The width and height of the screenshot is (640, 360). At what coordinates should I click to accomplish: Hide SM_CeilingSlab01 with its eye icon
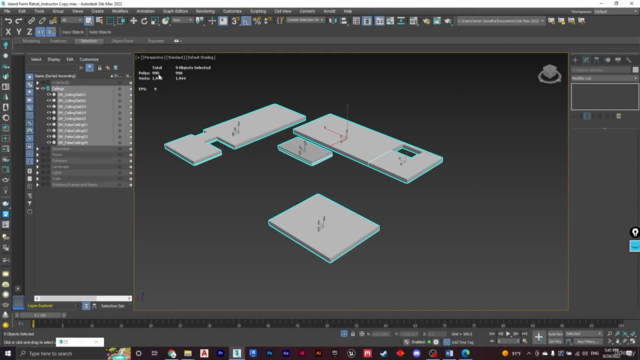pyautogui.click(x=49, y=95)
